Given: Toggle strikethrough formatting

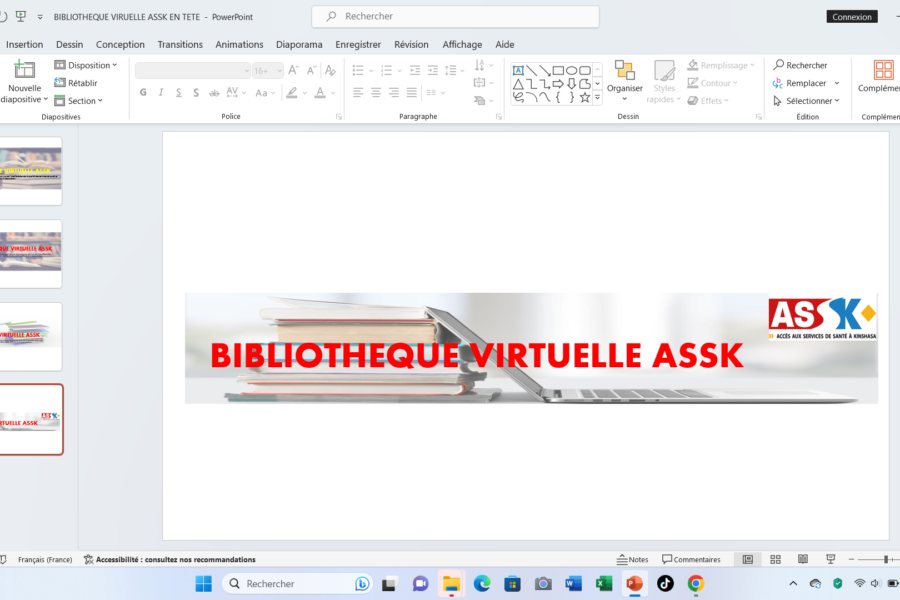Looking at the screenshot, I should click(214, 92).
